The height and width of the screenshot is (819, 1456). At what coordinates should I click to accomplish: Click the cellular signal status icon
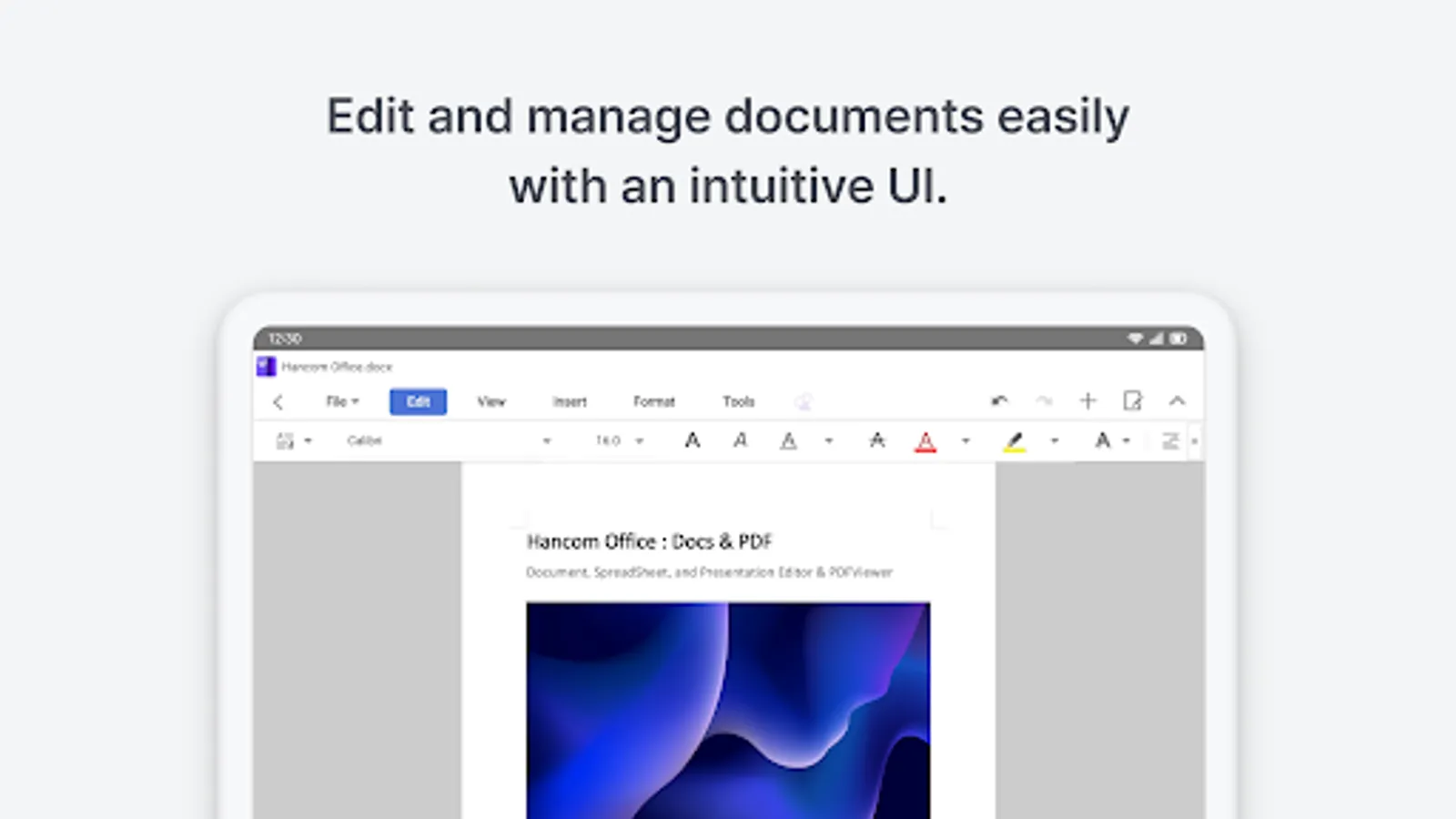1157,339
